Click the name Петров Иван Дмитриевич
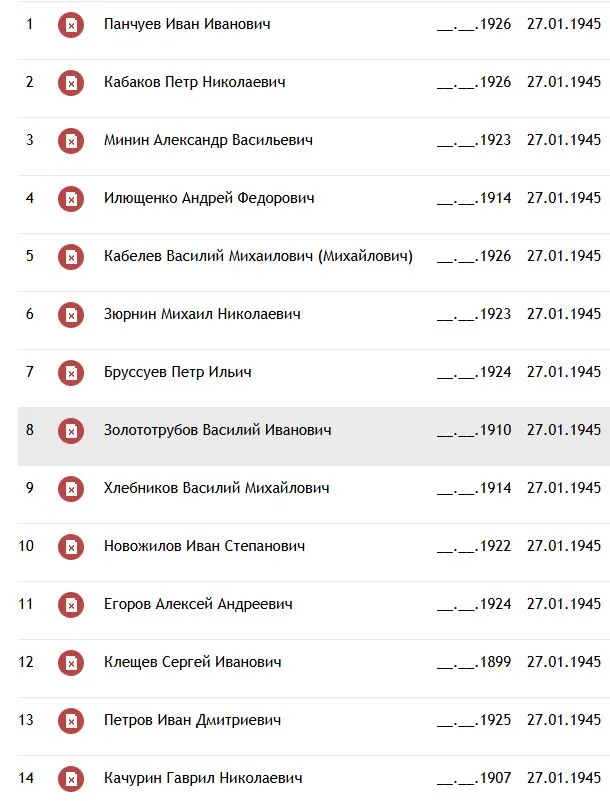The image size is (610, 801). pos(192,720)
